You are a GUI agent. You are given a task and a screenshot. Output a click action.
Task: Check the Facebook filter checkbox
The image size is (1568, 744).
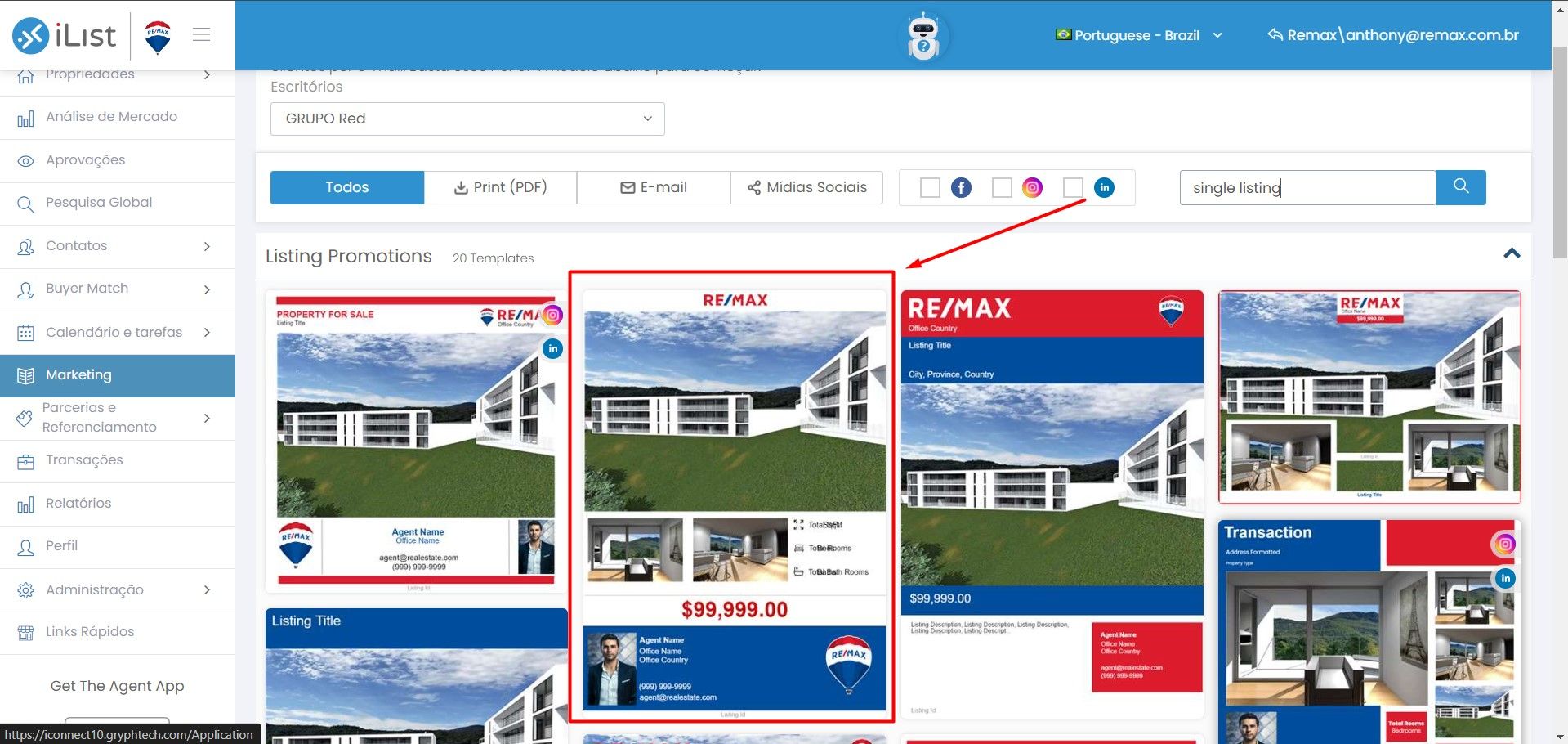[x=930, y=188]
